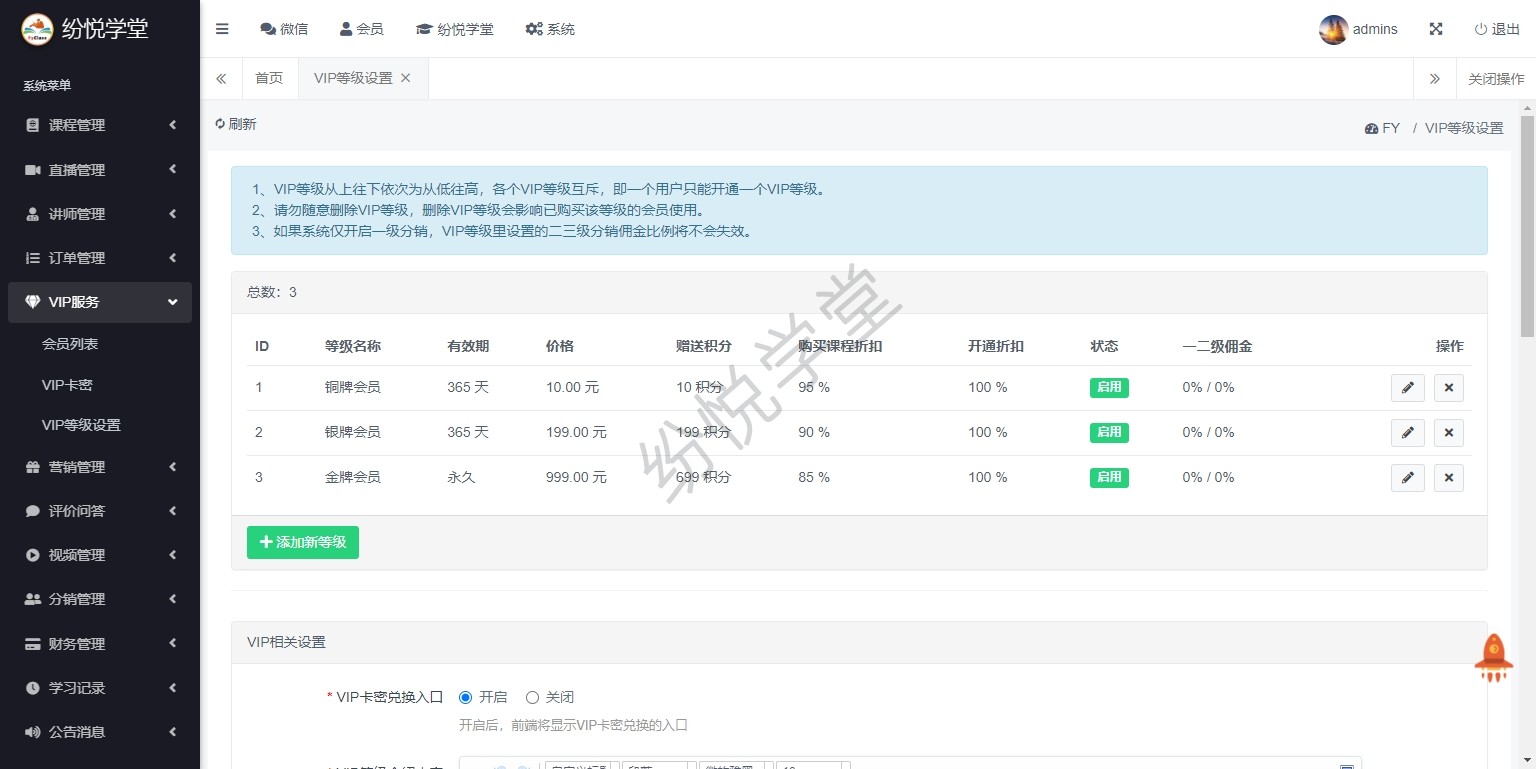Enter fullscreen using the expand icon
Viewport: 1536px width, 769px height.
(1435, 29)
